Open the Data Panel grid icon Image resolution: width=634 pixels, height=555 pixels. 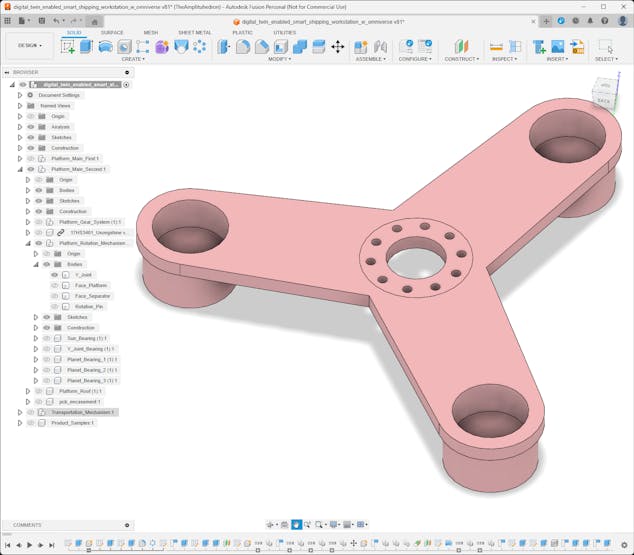[x=7, y=20]
